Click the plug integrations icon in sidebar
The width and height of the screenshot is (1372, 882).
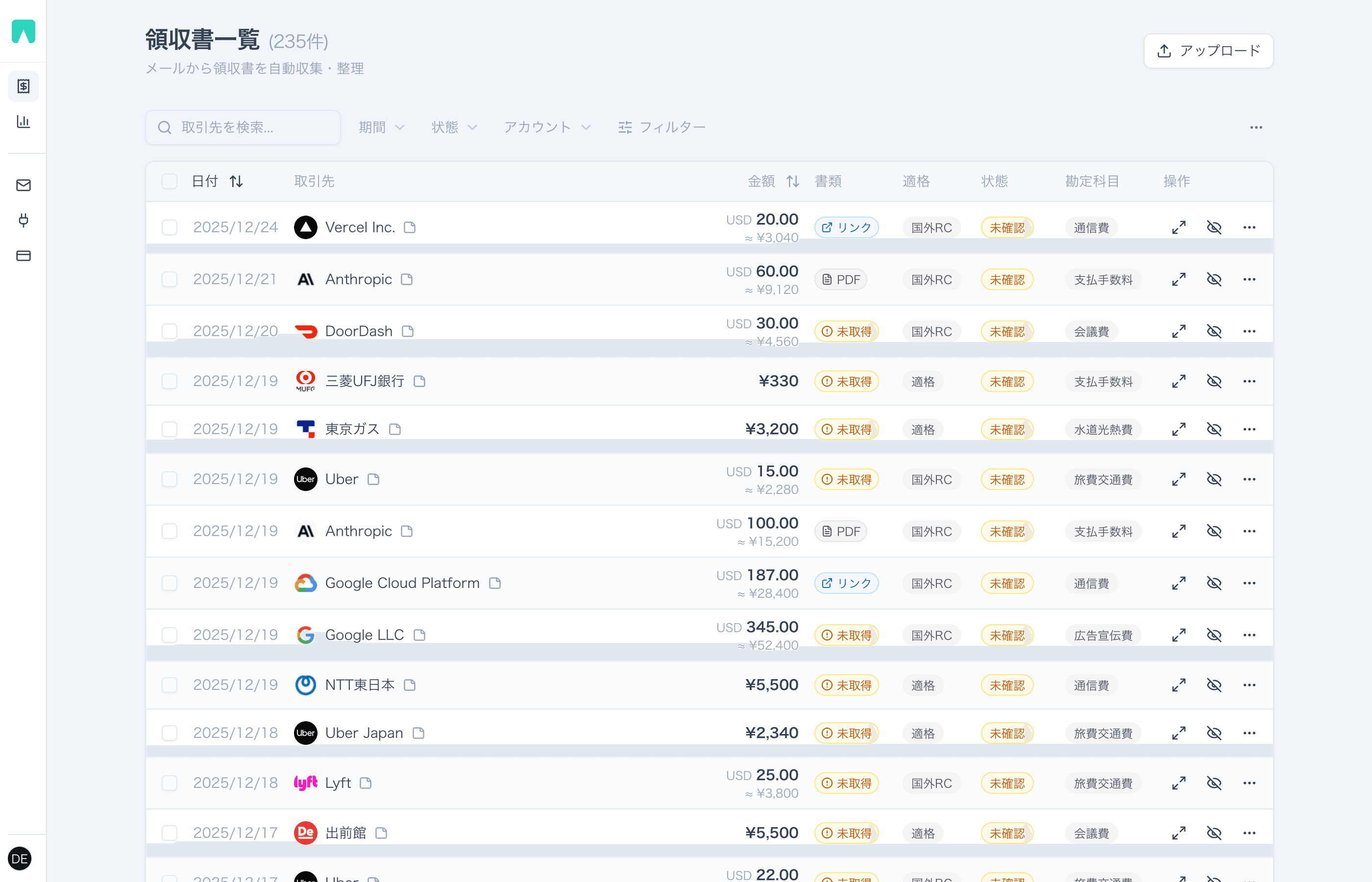pyautogui.click(x=24, y=220)
